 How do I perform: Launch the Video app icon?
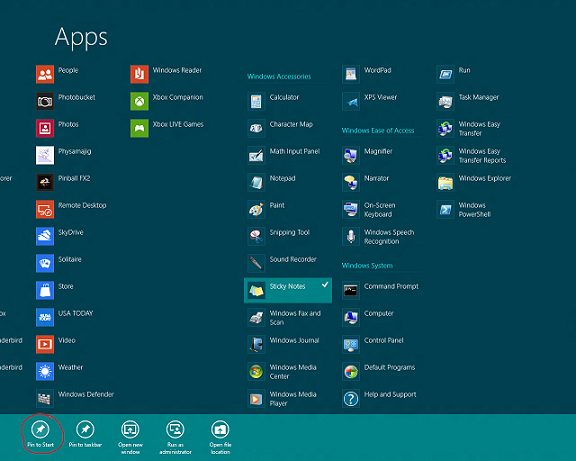pyautogui.click(x=45, y=344)
